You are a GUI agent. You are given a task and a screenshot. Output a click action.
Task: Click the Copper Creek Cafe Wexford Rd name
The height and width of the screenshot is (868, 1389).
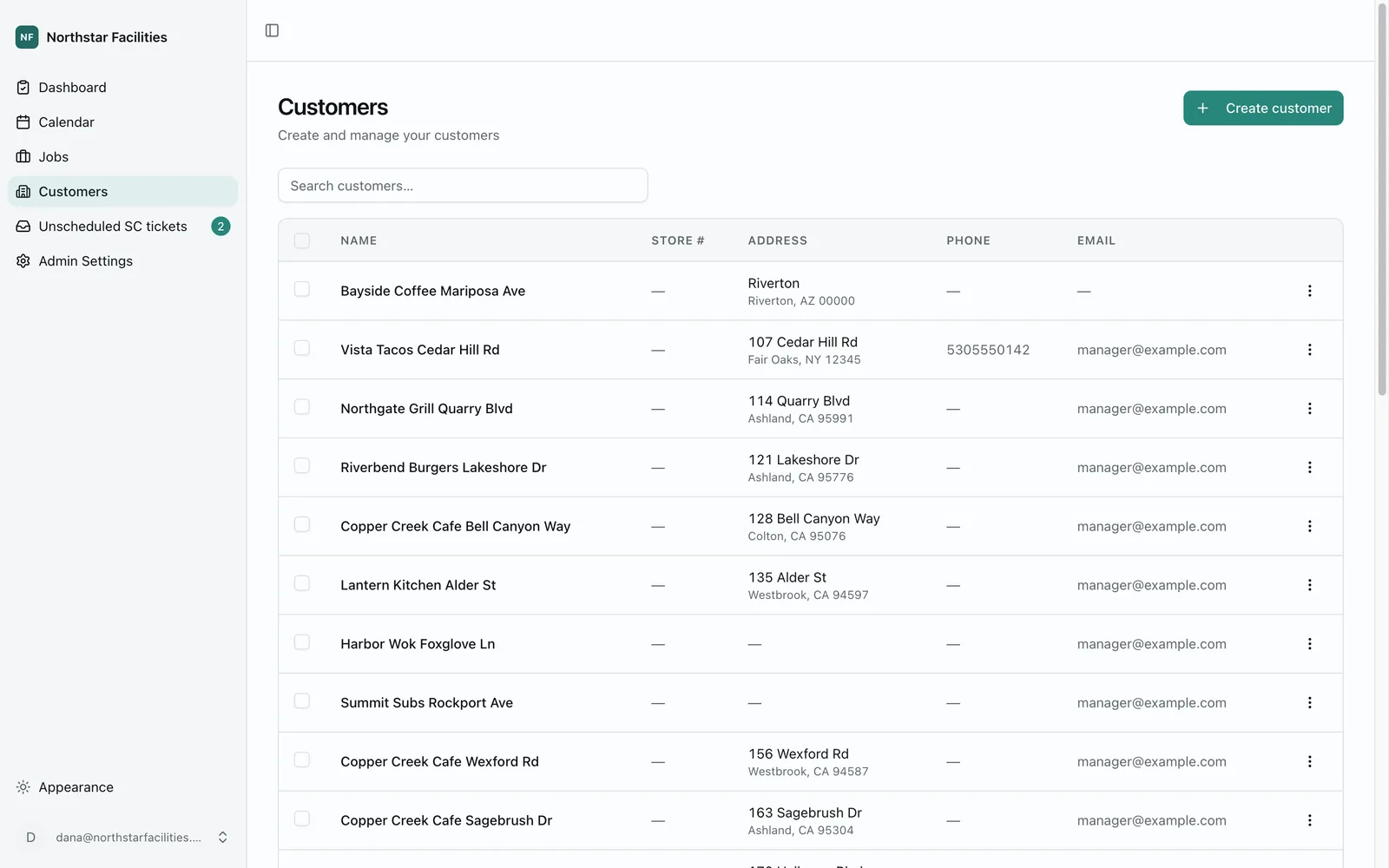[439, 761]
